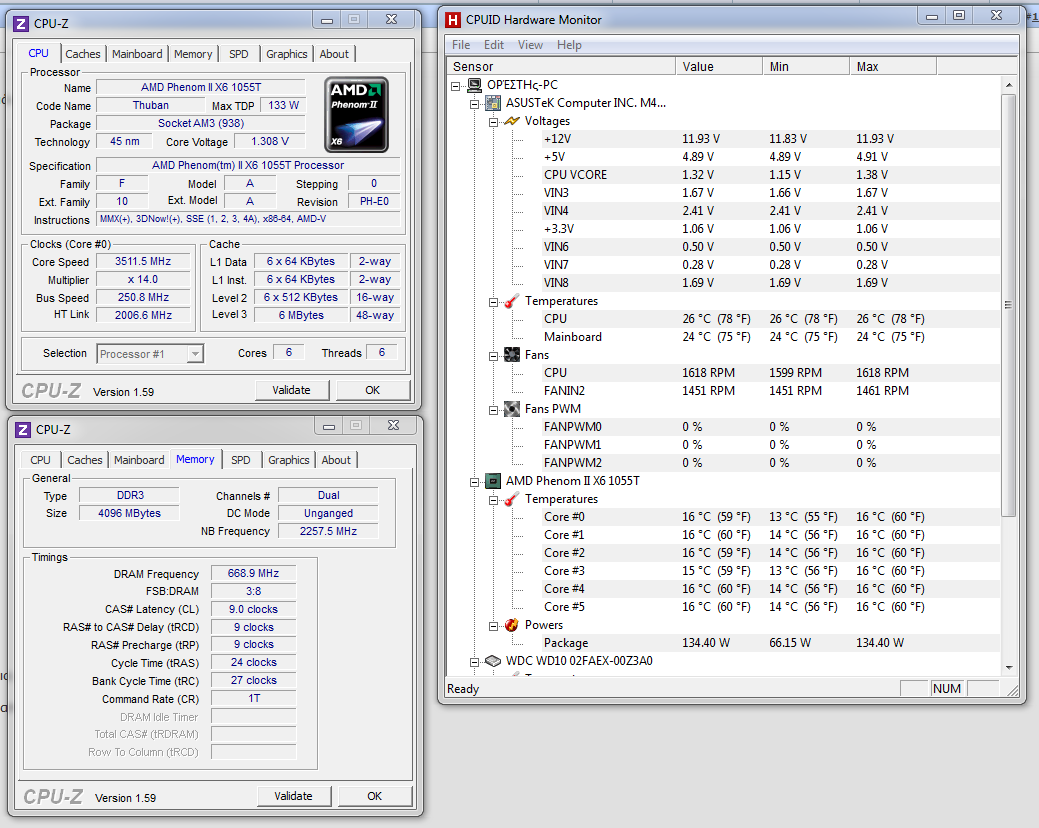This screenshot has height=828, width=1039.
Task: Click the motherboard icon beside ASUSTeK Computer INC.
Action: tap(493, 103)
